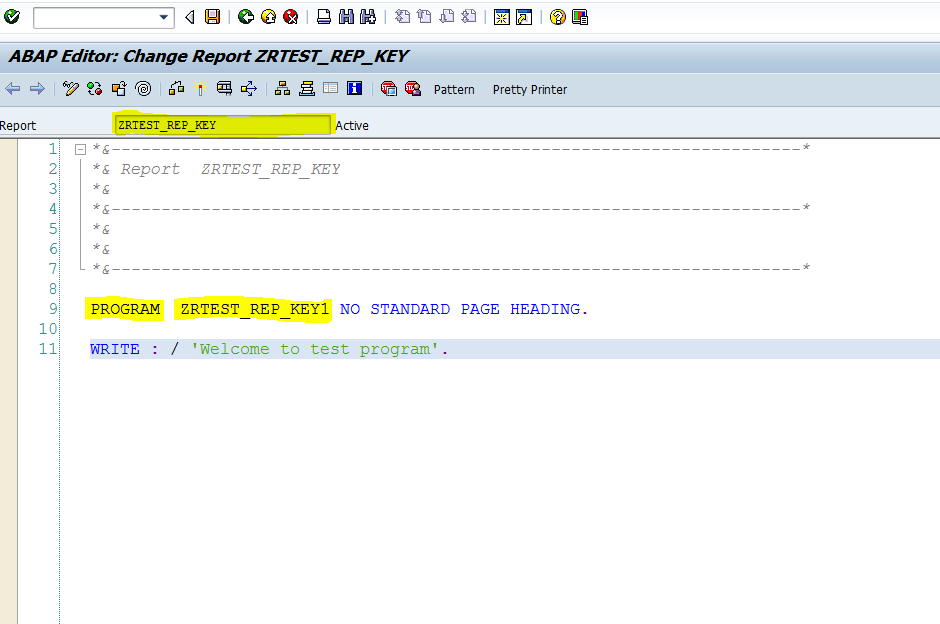Open Where-Used List icon

pos(249,89)
